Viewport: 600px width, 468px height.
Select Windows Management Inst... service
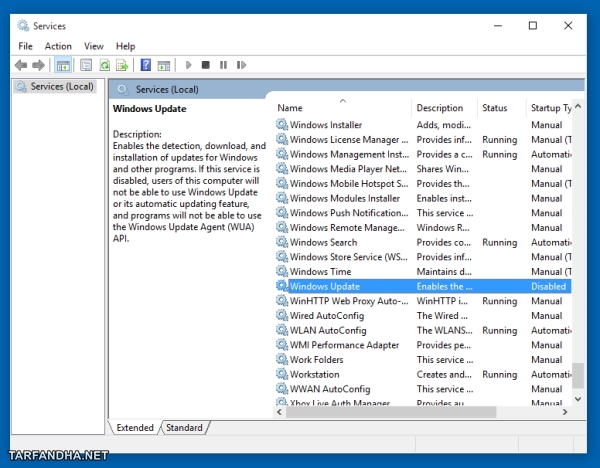[349, 154]
